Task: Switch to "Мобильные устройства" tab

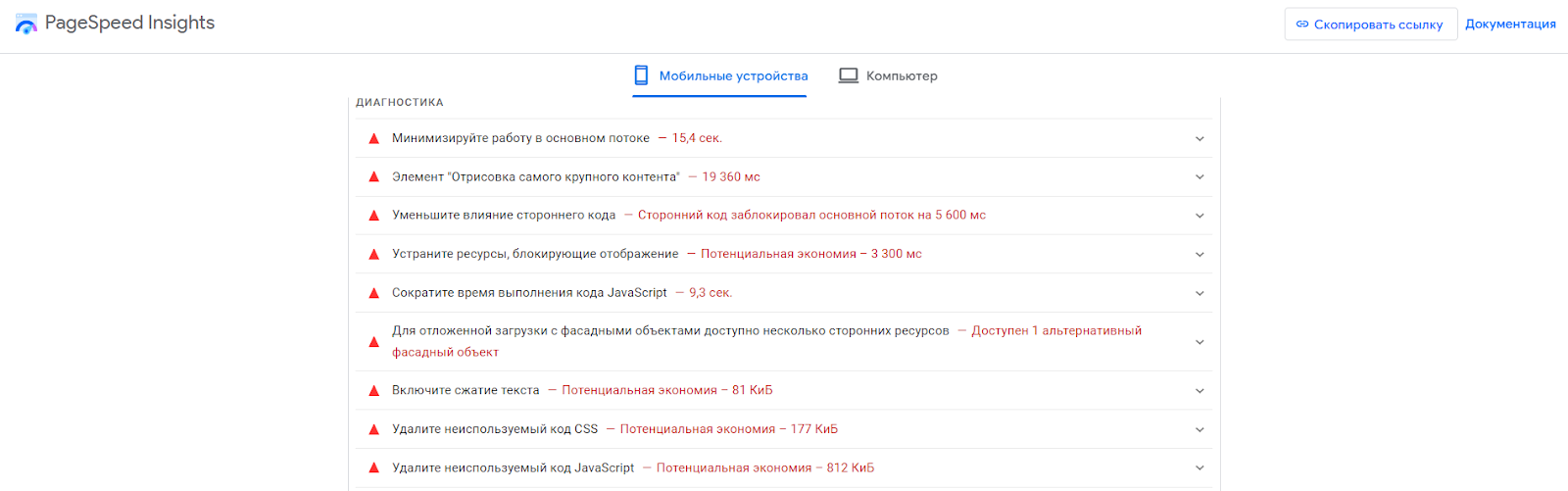Action: coord(732,75)
